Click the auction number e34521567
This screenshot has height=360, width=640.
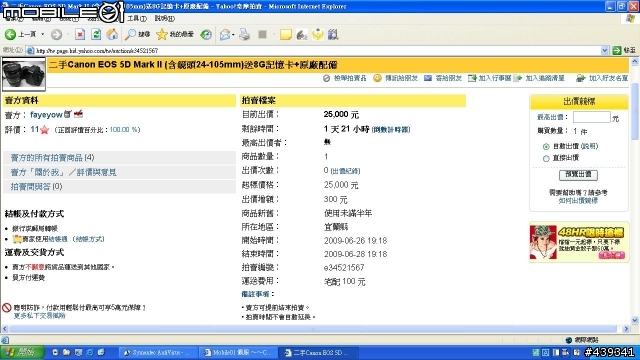click(x=344, y=268)
